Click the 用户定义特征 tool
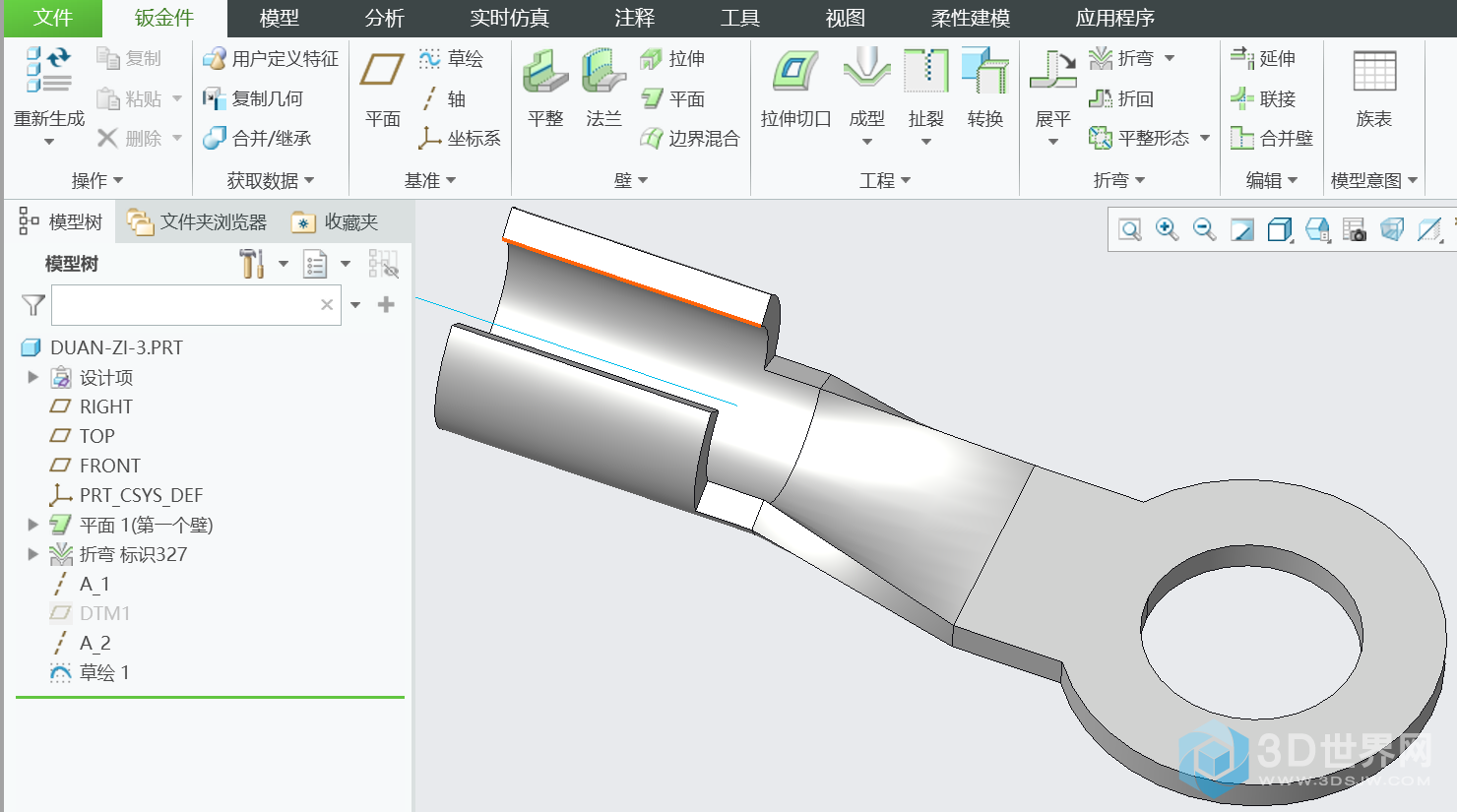 pos(271,59)
